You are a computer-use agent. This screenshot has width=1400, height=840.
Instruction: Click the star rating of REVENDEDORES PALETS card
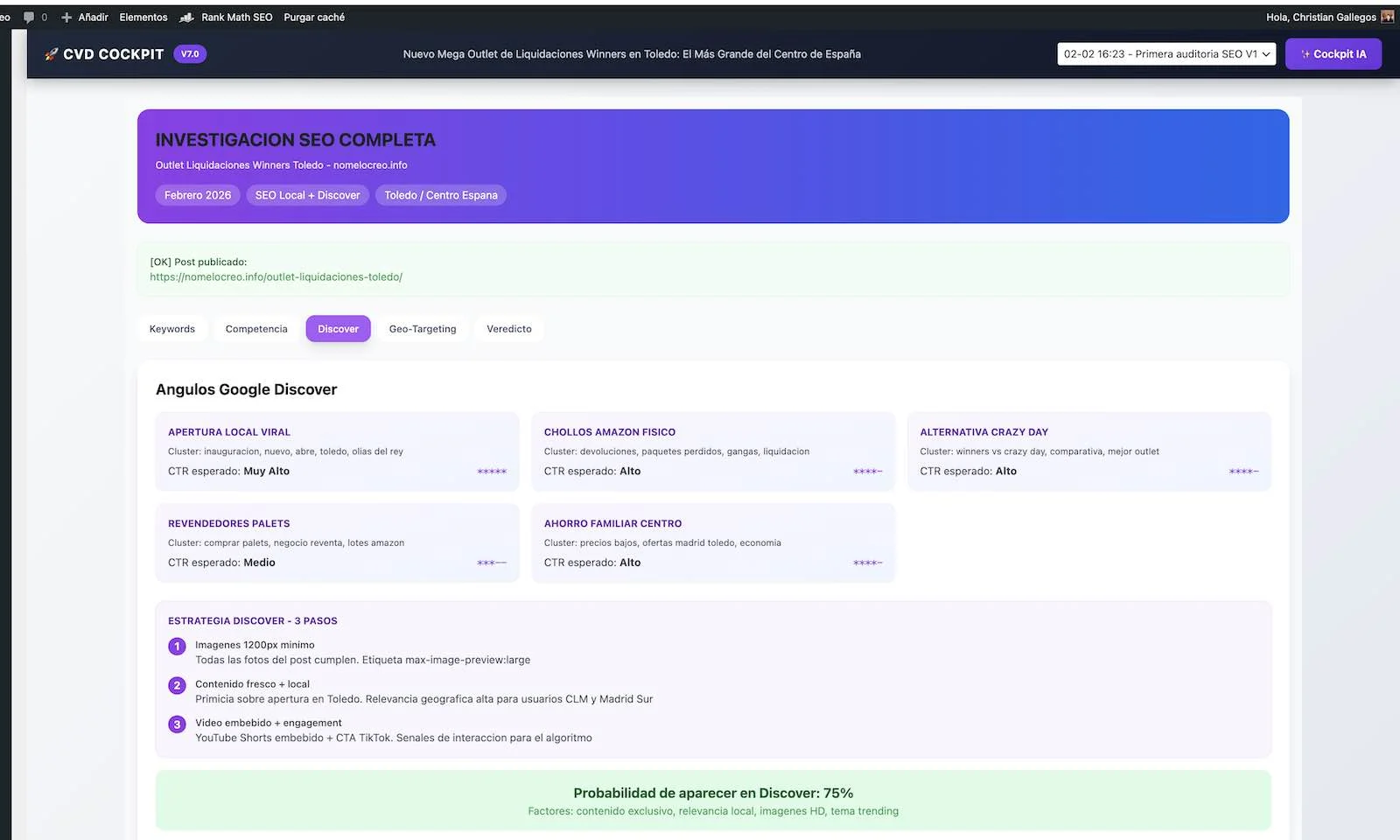click(x=491, y=563)
